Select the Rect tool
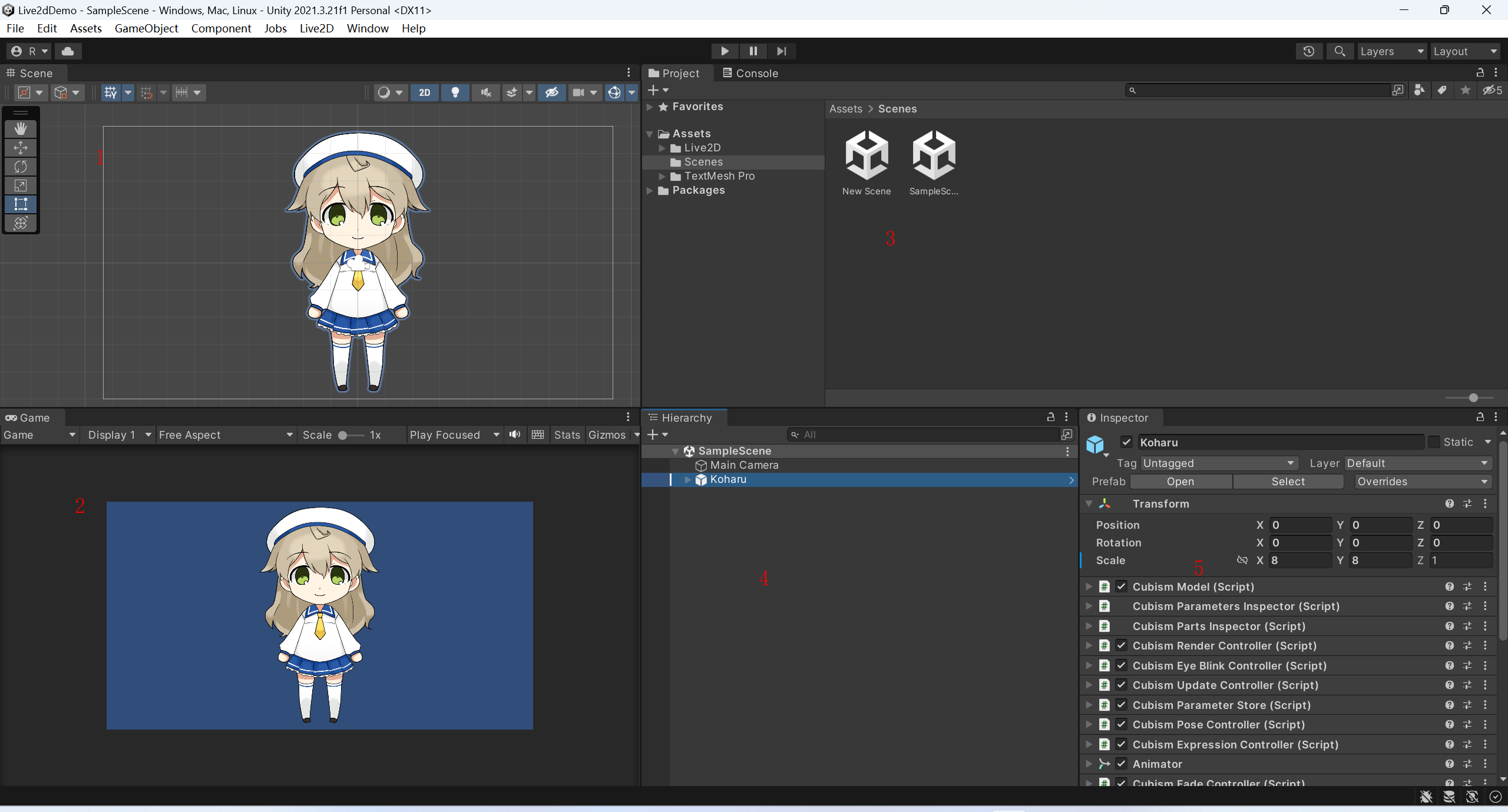The height and width of the screenshot is (812, 1508). [21, 204]
